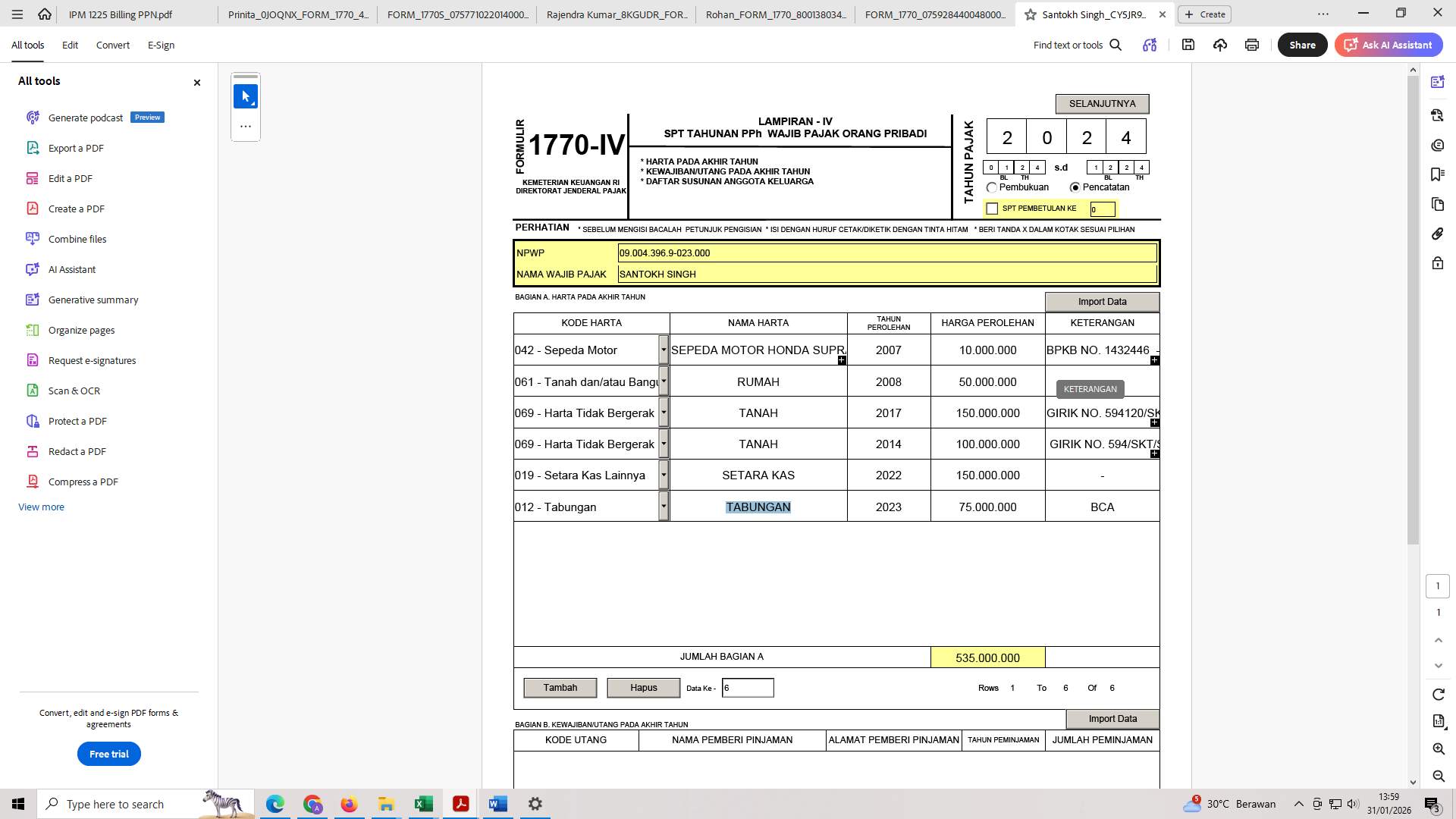This screenshot has height=819, width=1456.
Task: Open the Attachments paperclip panel
Action: [x=1437, y=234]
